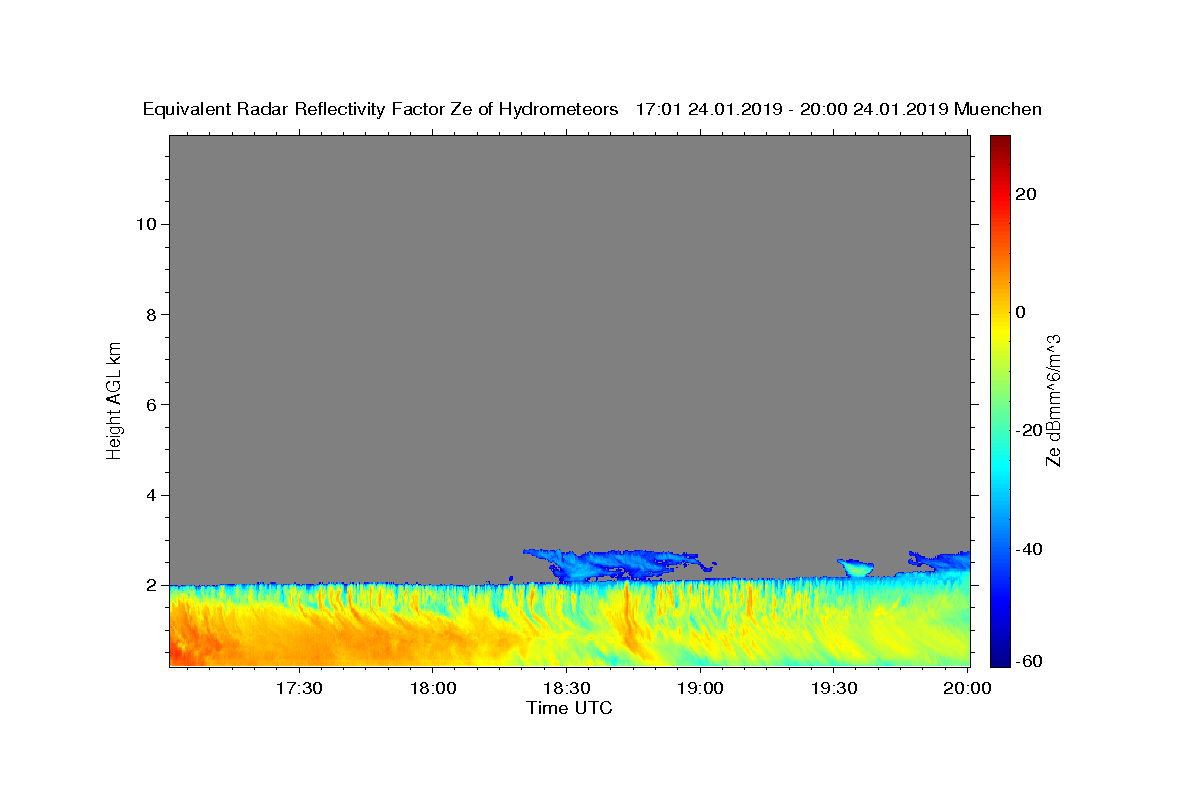The image size is (1200, 800).
Task: Click the colorbar value -20 label
Action: coord(1029,430)
